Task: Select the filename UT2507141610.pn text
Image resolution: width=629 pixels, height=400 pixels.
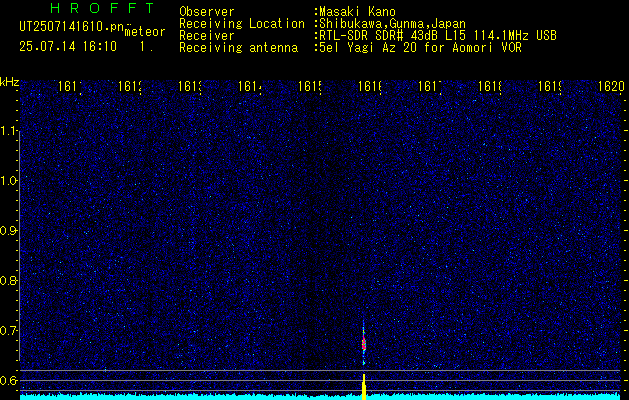Action: pos(71,27)
